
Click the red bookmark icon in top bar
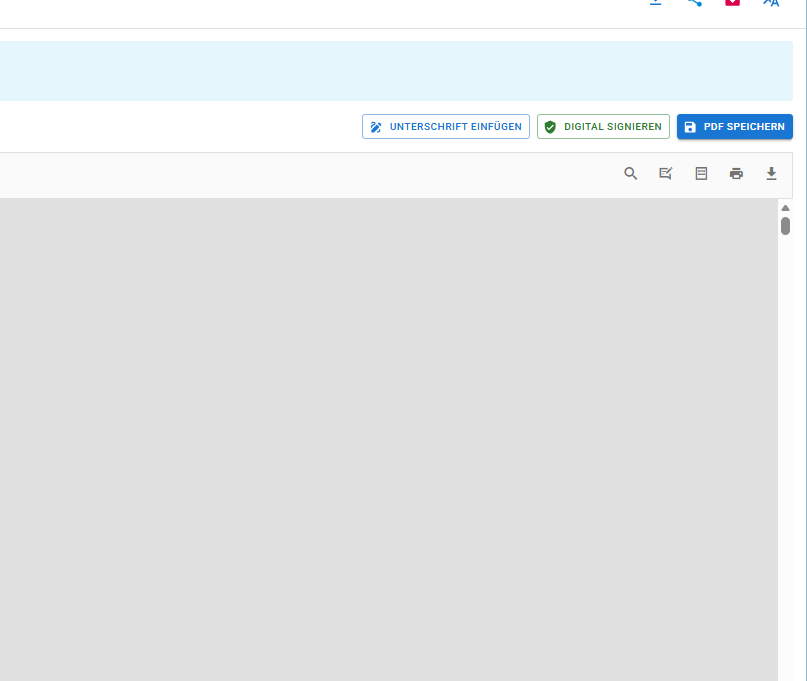(732, 3)
